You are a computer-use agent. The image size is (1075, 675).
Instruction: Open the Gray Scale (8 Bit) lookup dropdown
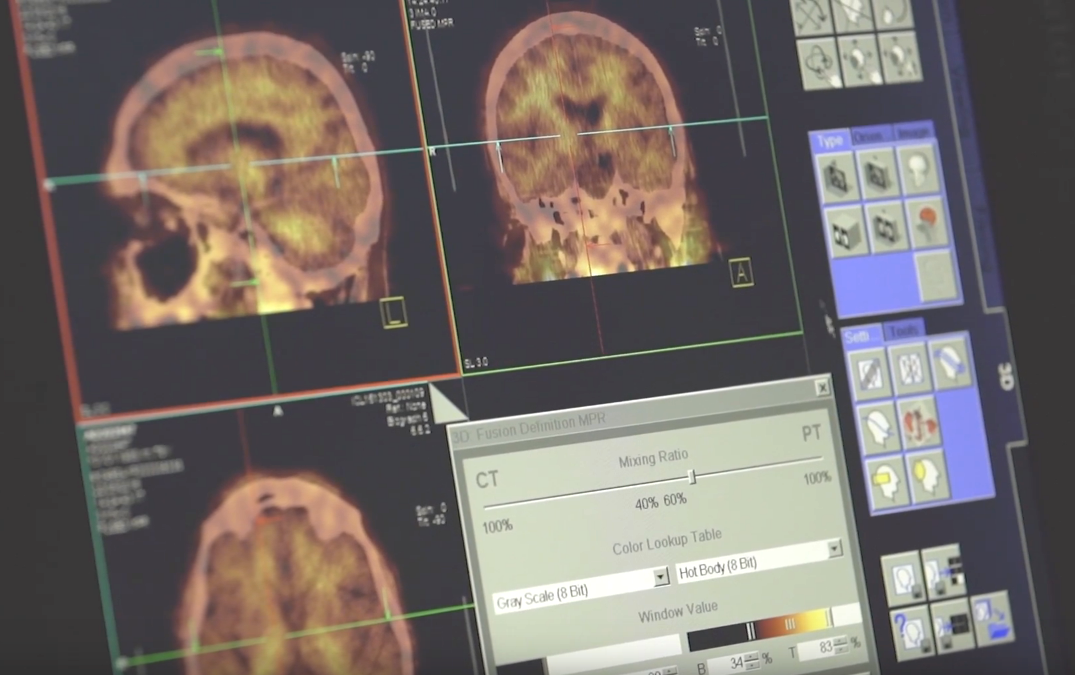tap(660, 577)
